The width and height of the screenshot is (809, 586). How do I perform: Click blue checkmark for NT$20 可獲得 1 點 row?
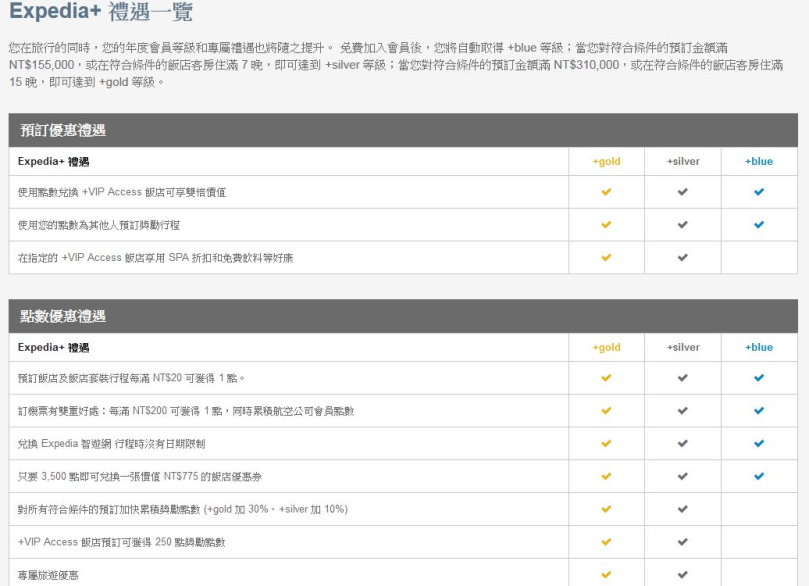point(759,378)
